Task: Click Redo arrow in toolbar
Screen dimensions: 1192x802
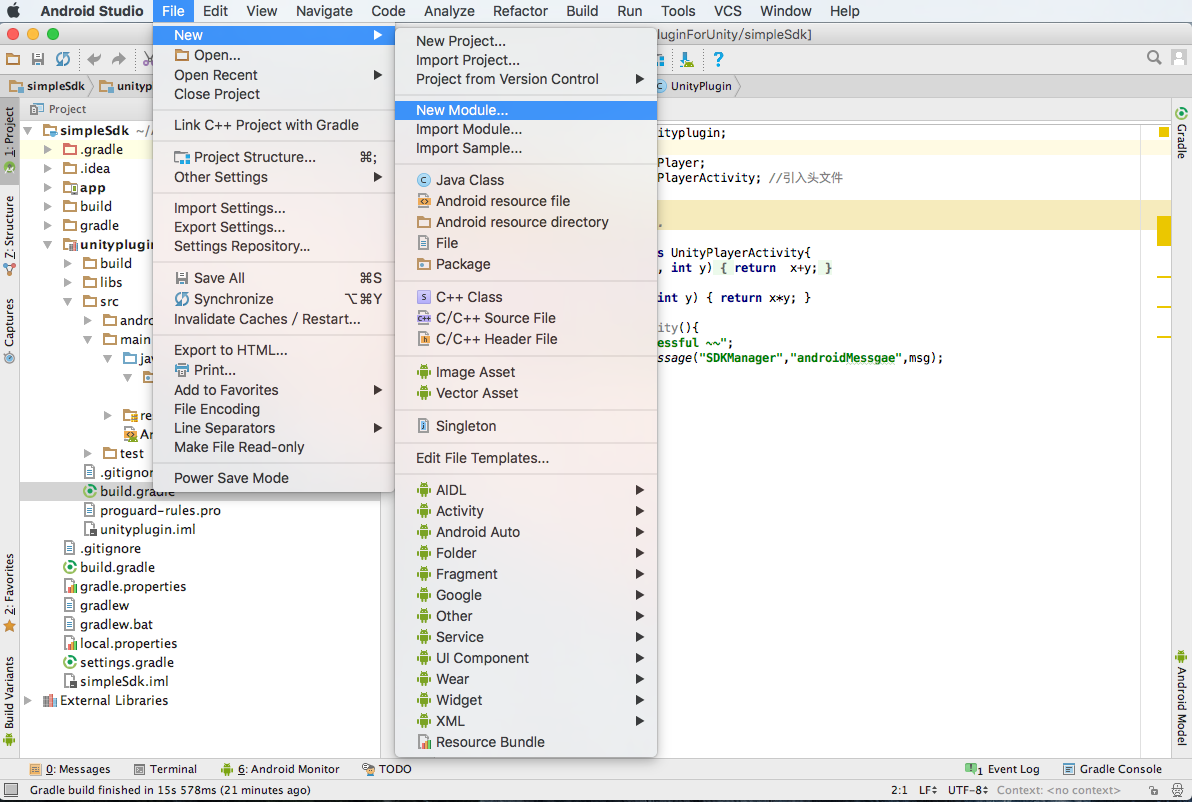Action: click(119, 59)
